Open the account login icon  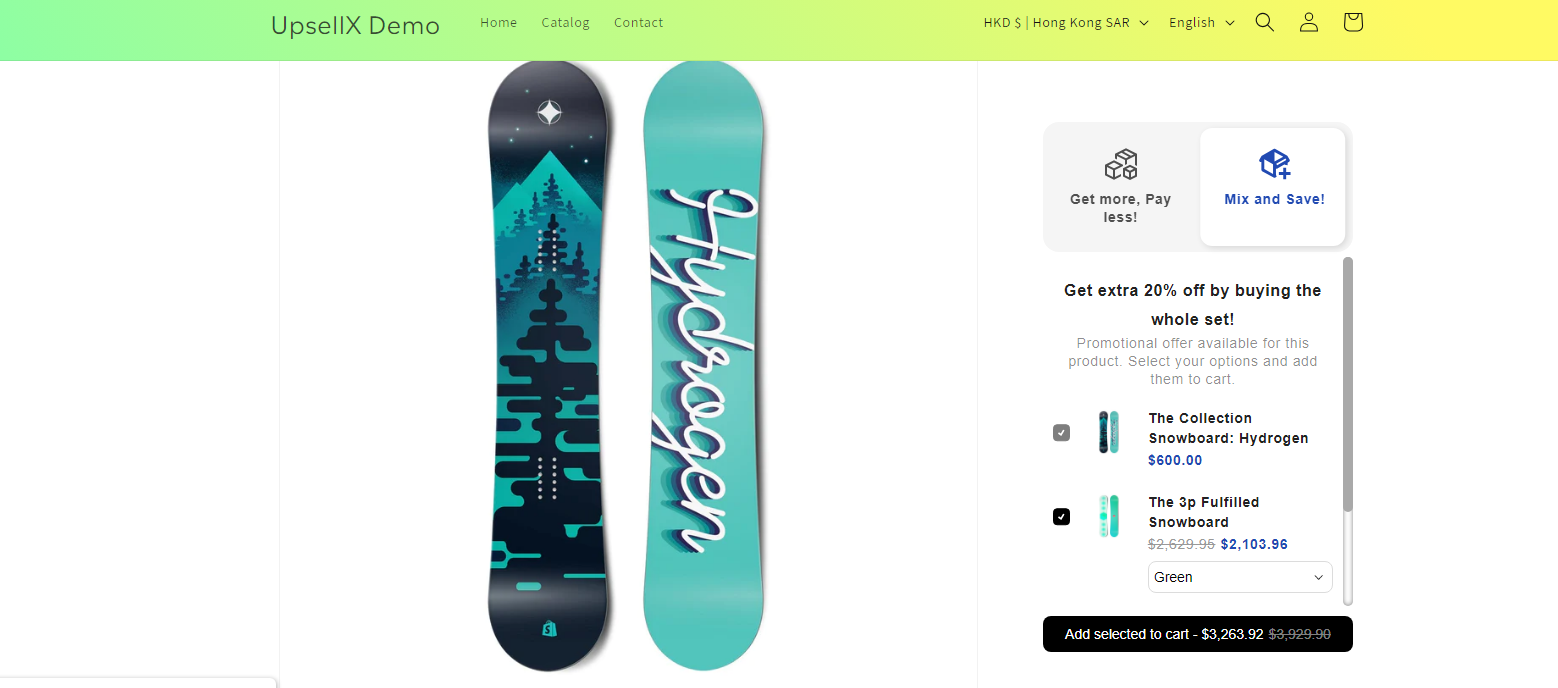pyautogui.click(x=1309, y=22)
